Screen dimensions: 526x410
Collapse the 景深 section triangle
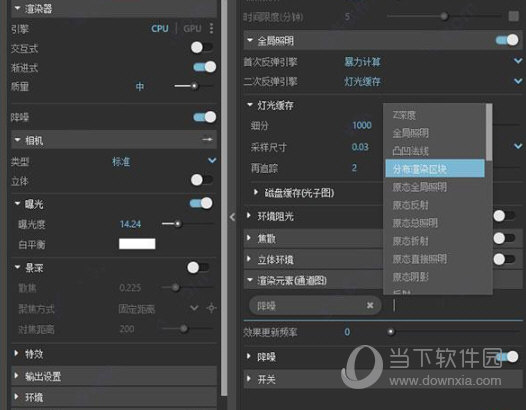point(17,267)
